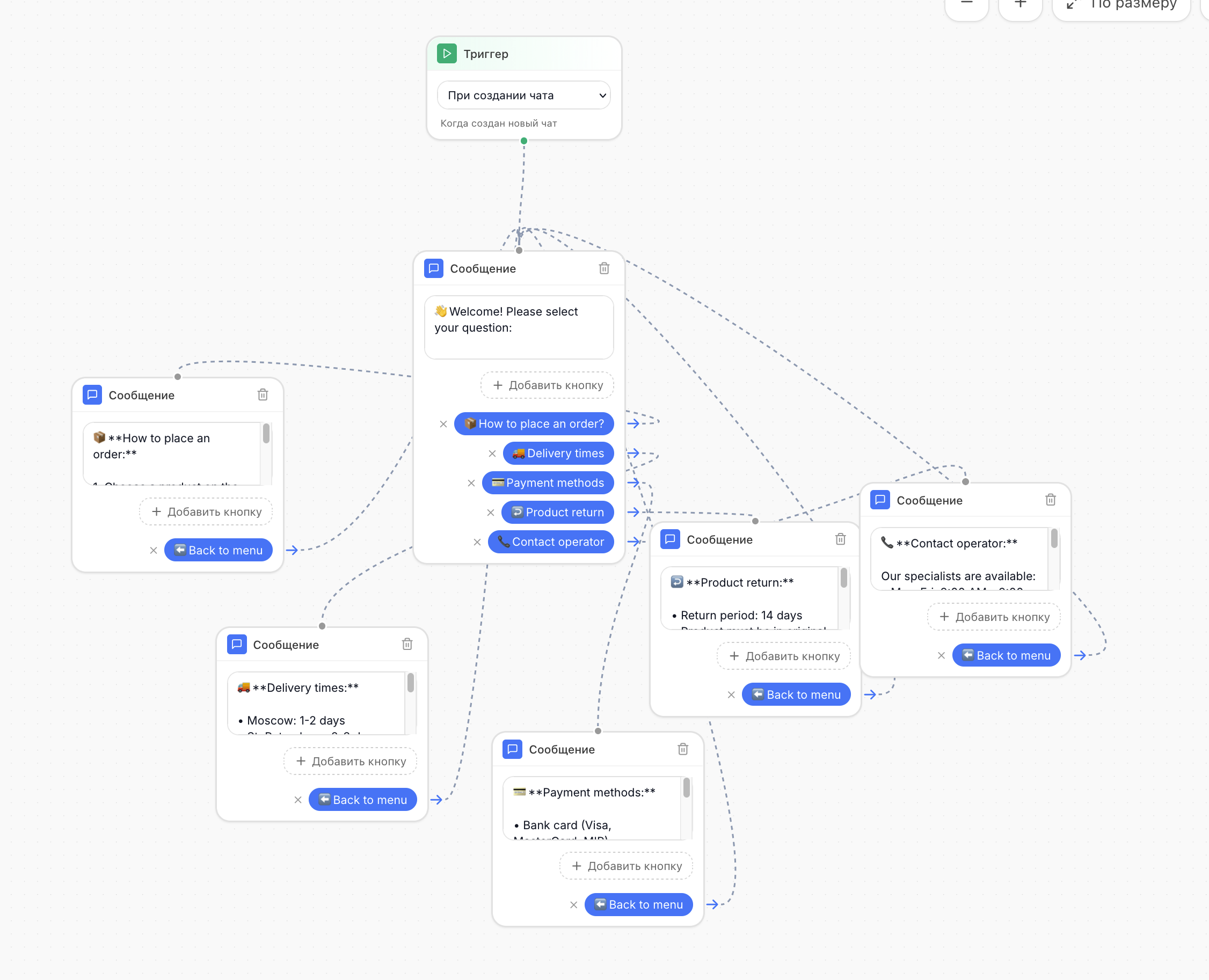Click output arrow of Product return Back to menu

[870, 694]
